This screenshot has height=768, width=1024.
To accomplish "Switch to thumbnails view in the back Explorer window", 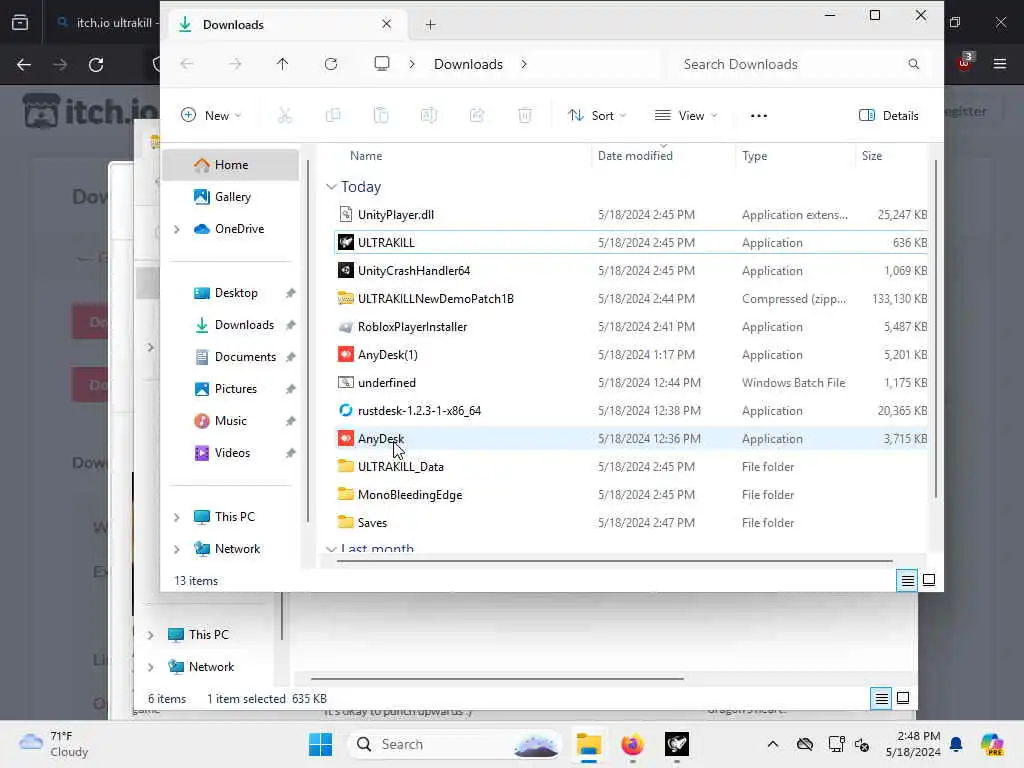I will coord(903,699).
